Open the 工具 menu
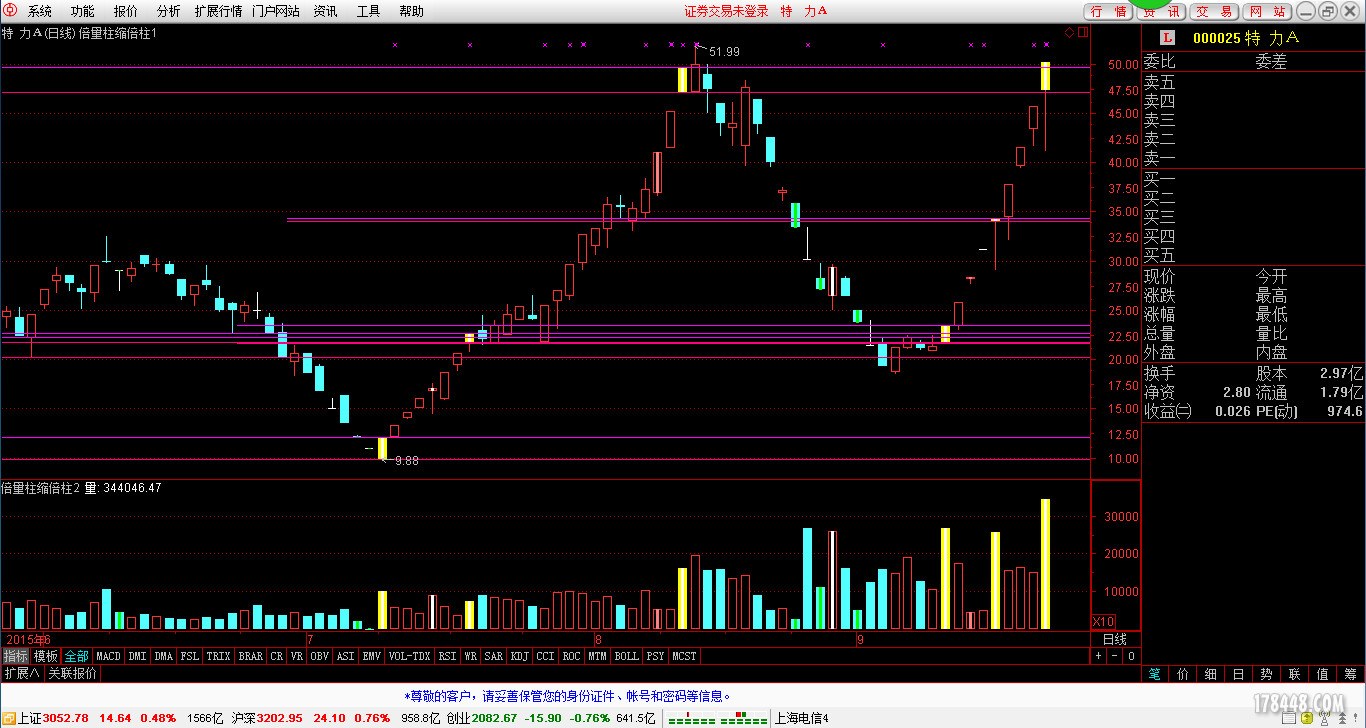 [x=368, y=11]
